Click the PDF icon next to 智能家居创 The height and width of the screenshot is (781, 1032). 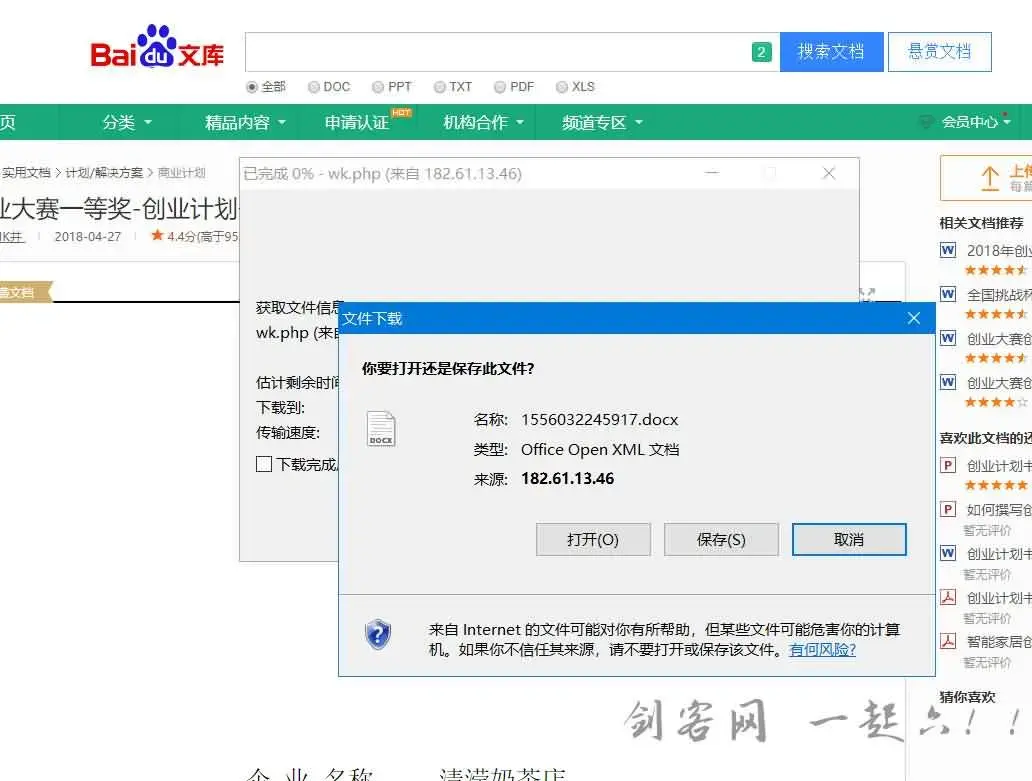click(948, 641)
